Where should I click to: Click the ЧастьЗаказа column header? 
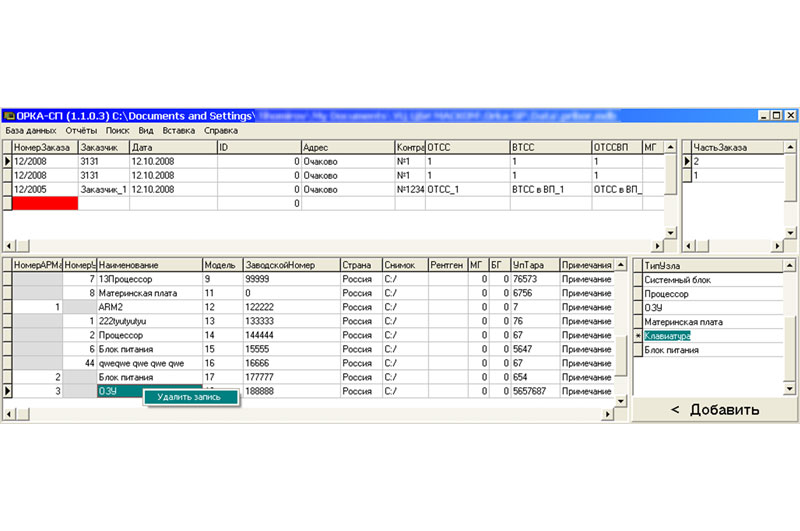click(x=737, y=147)
